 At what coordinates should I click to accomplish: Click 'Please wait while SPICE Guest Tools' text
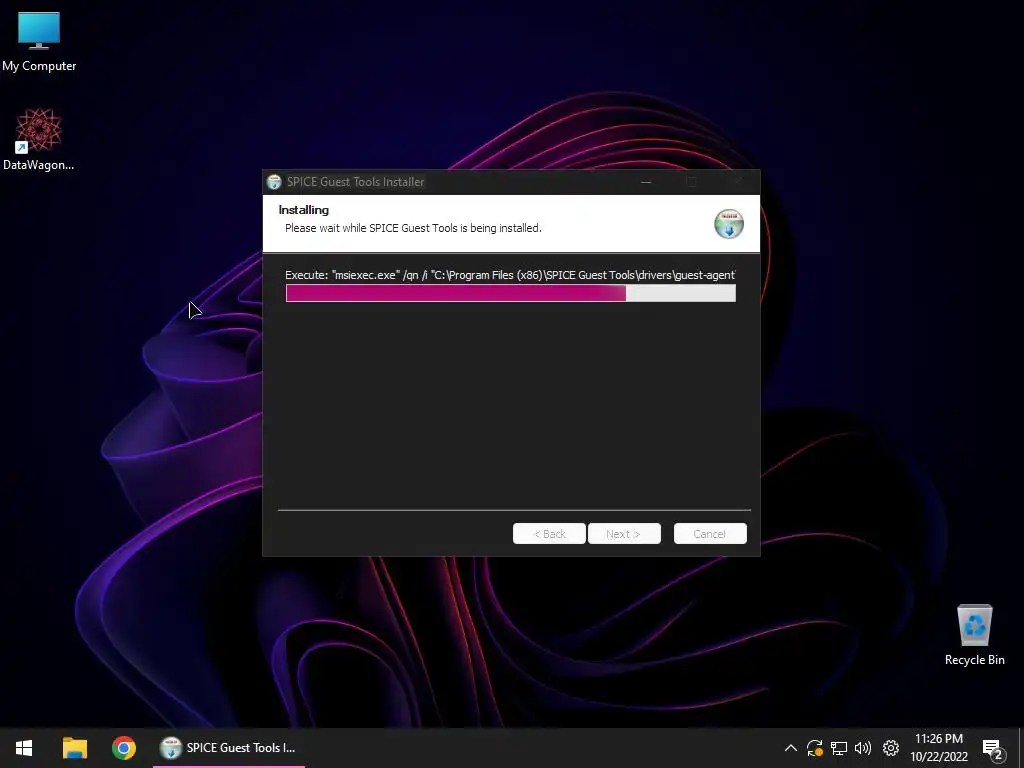(x=413, y=228)
